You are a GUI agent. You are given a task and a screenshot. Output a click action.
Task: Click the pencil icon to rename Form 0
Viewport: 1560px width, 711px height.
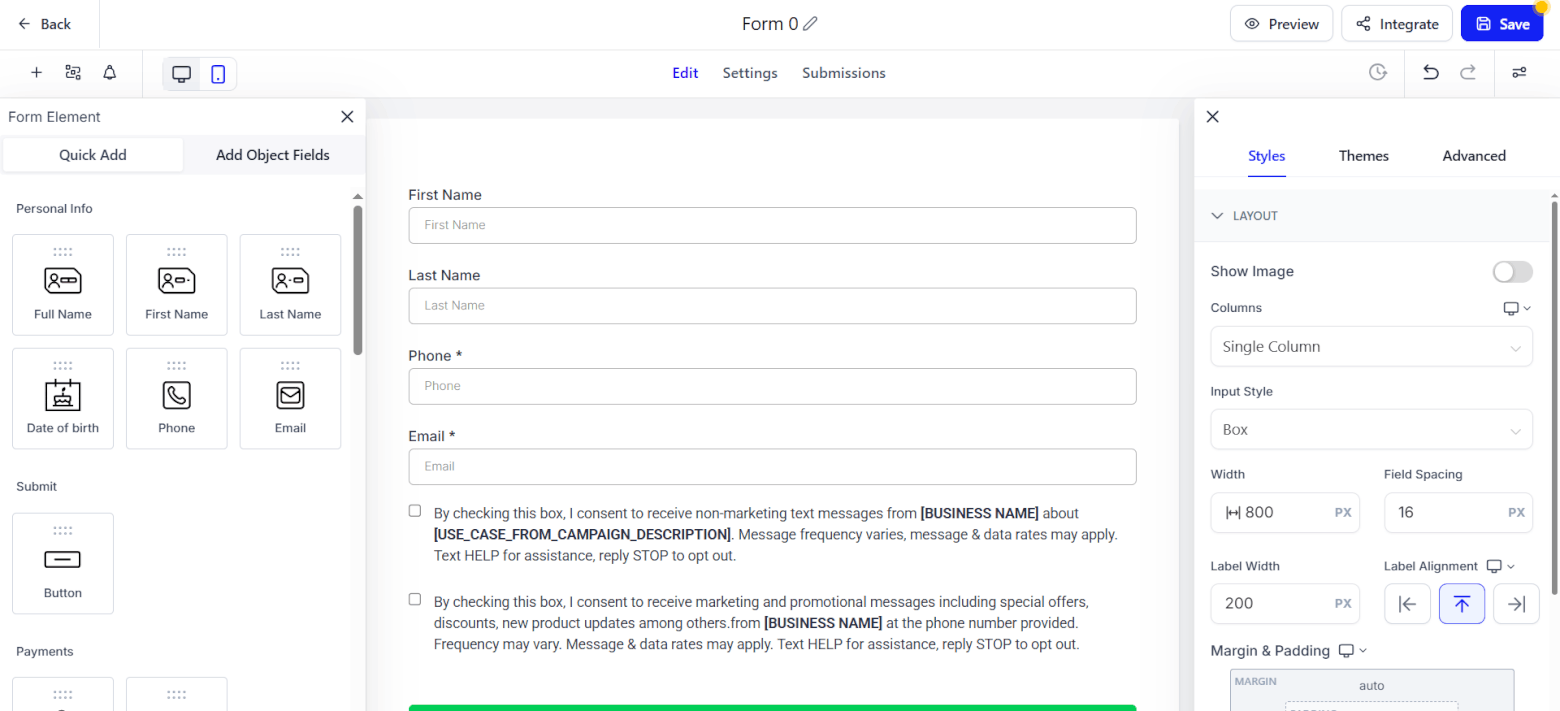coord(810,24)
